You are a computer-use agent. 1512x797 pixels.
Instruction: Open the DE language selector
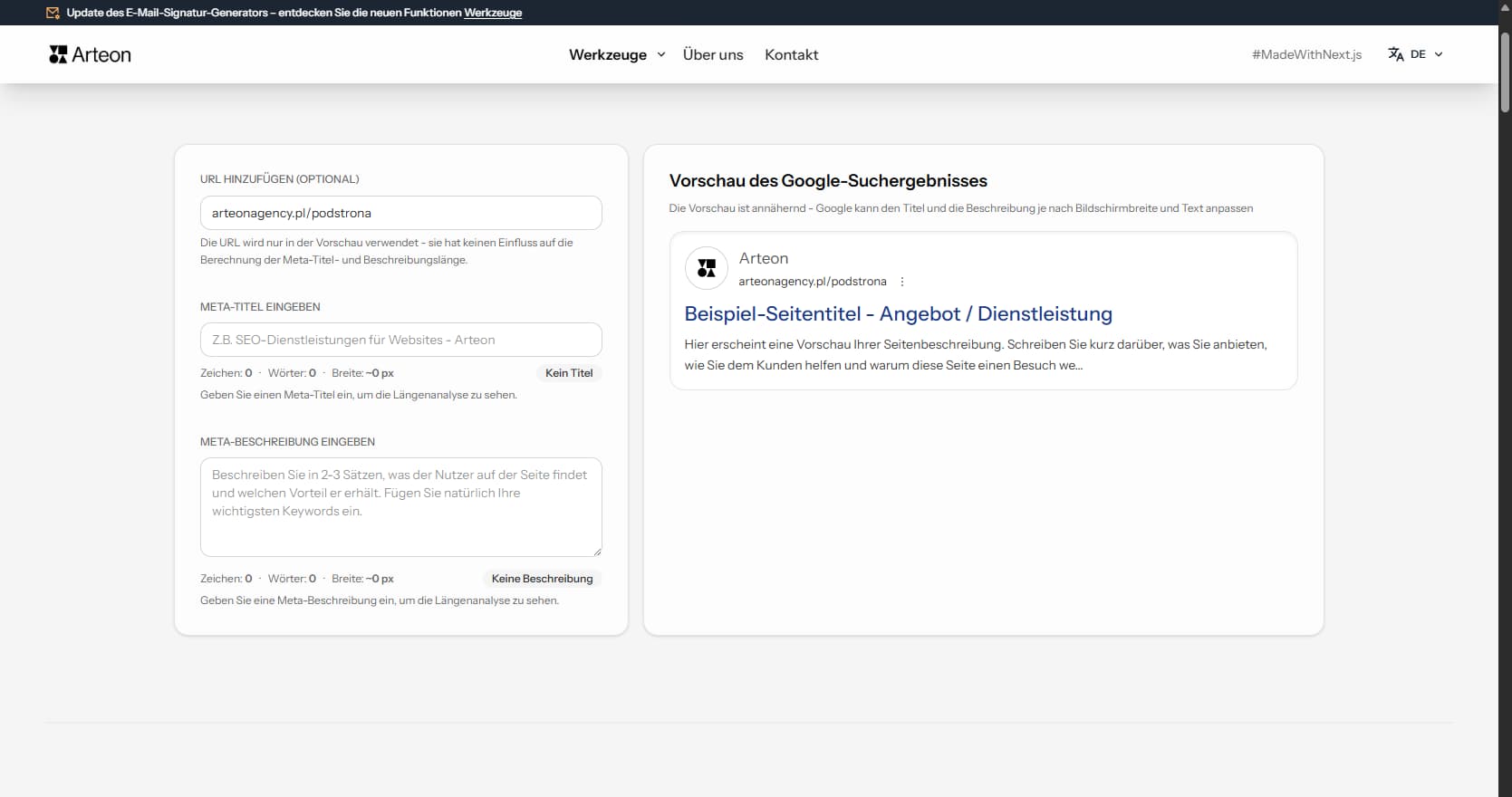pyautogui.click(x=1415, y=54)
